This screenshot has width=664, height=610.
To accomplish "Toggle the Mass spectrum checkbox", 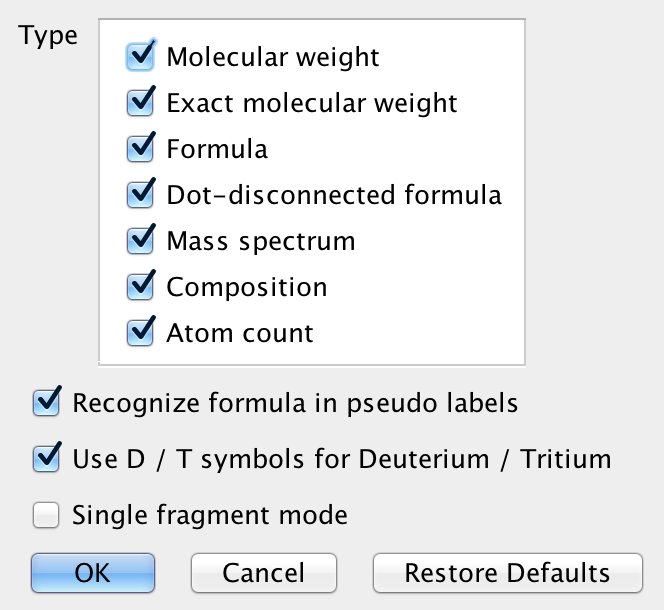I will 141,241.
